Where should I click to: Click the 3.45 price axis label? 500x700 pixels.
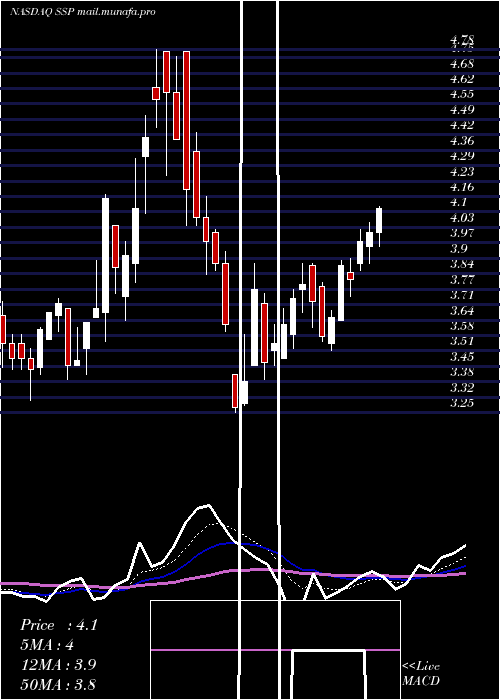[x=462, y=357]
